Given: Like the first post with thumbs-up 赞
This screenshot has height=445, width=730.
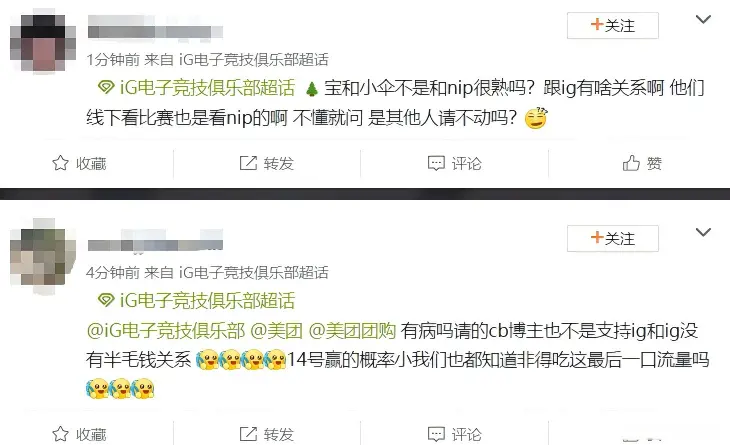Looking at the screenshot, I should tap(631, 163).
